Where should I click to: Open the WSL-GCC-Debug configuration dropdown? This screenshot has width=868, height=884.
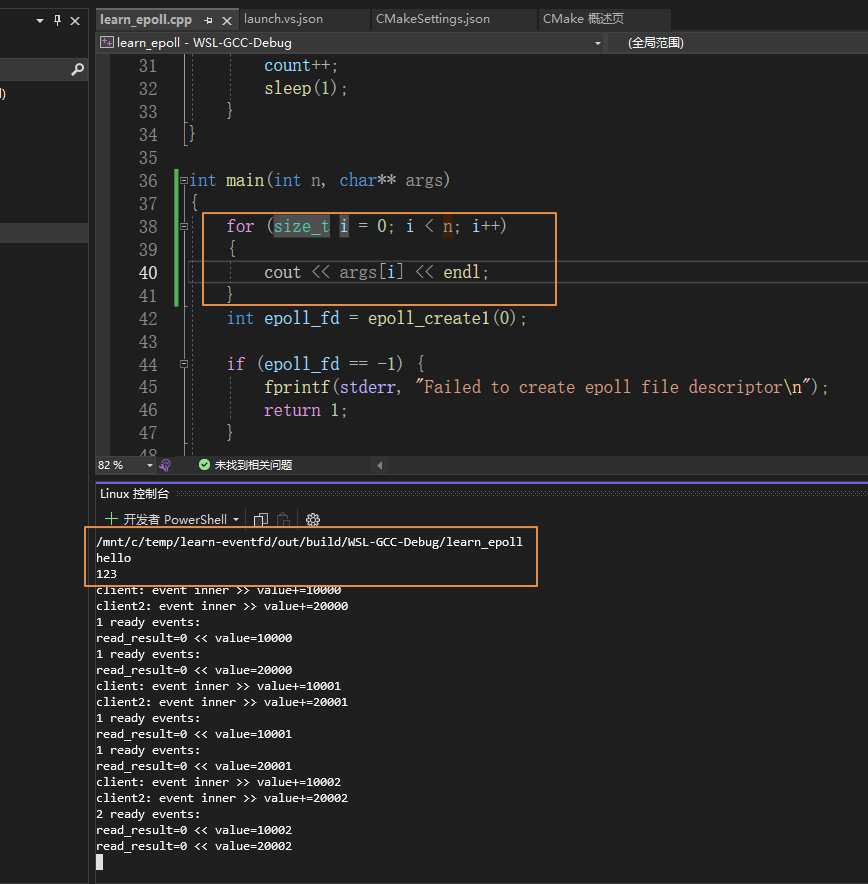(597, 43)
